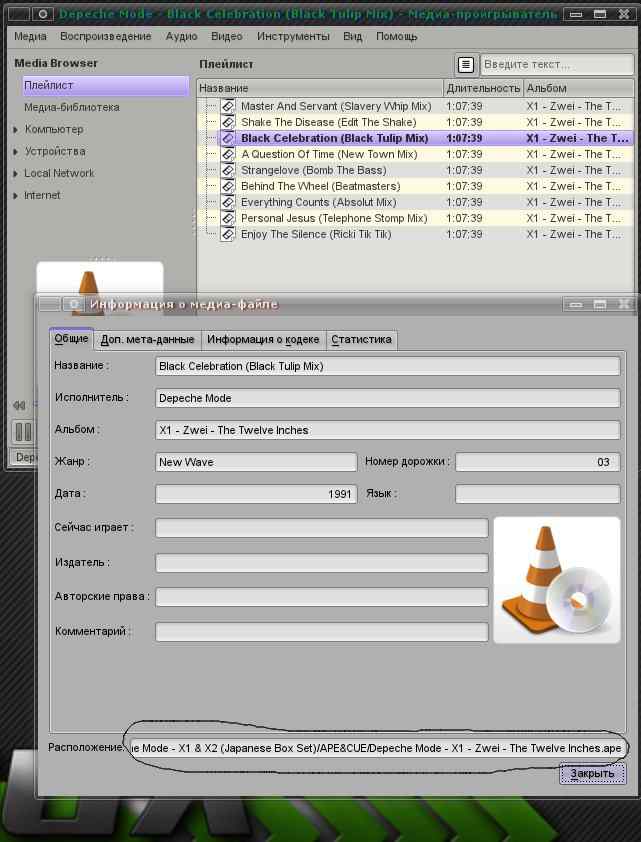This screenshot has width=641, height=842.
Task: Select Медиа-библиотека in Media Browser
Action: tap(72, 107)
